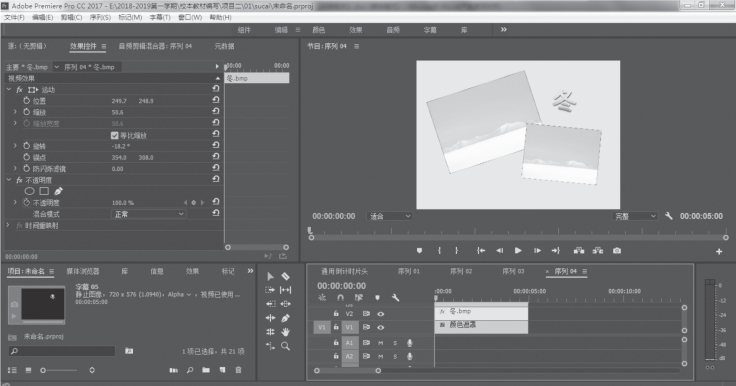Open zoom level 适合 dropdown
The height and width of the screenshot is (386, 736).
pos(390,216)
